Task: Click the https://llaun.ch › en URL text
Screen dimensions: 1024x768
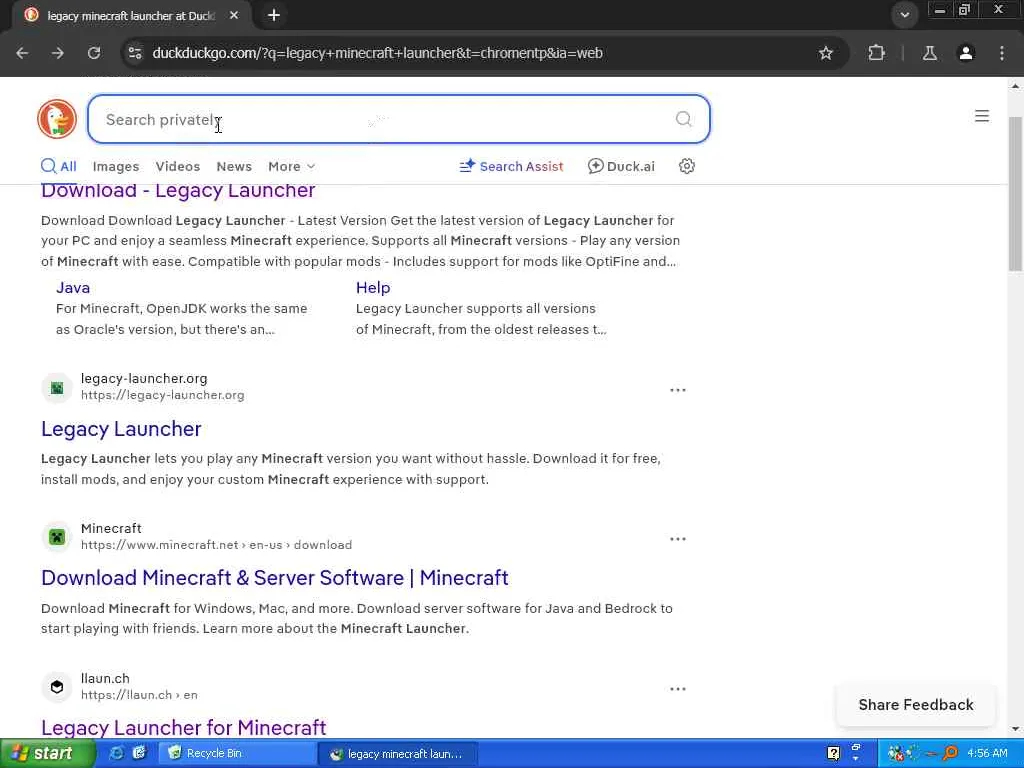Action: [139, 695]
